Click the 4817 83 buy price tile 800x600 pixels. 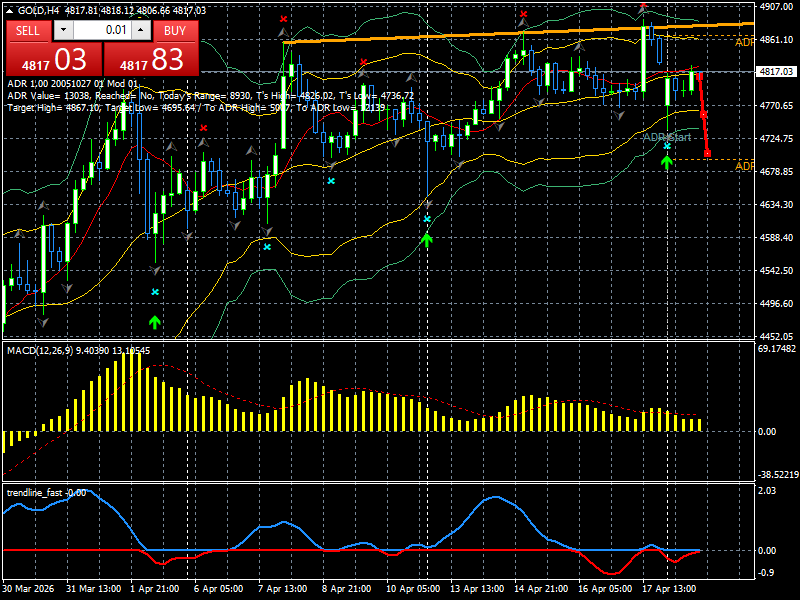[x=151, y=59]
